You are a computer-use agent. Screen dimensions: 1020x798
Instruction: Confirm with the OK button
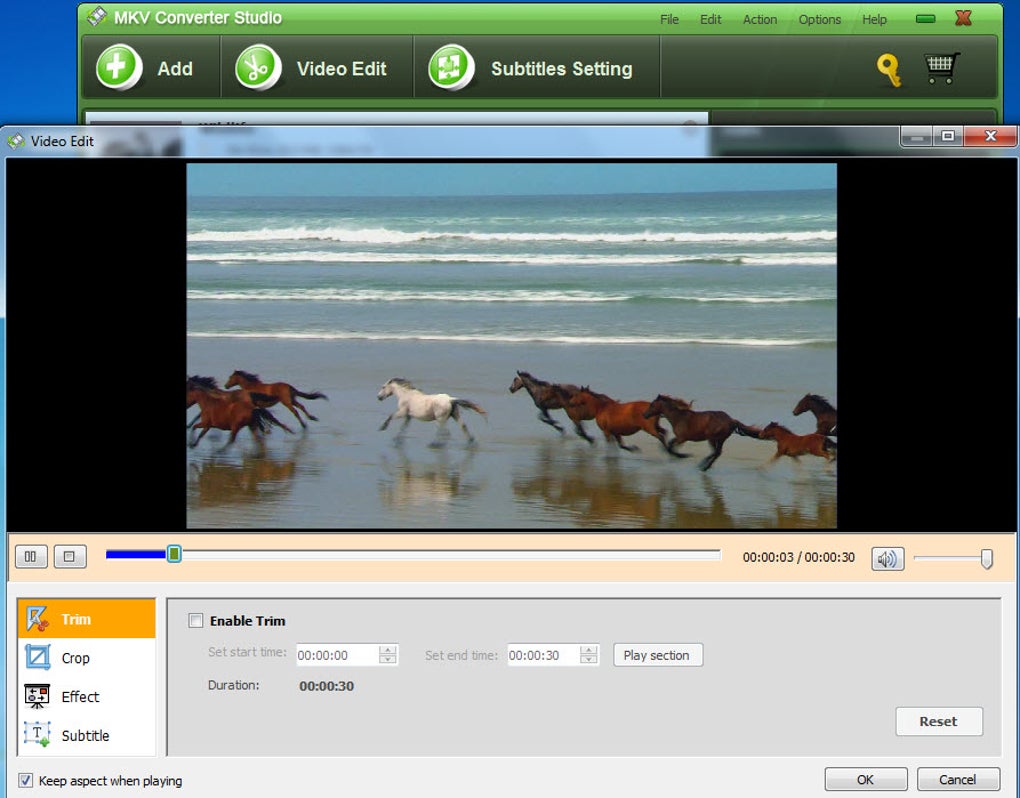coord(865,779)
